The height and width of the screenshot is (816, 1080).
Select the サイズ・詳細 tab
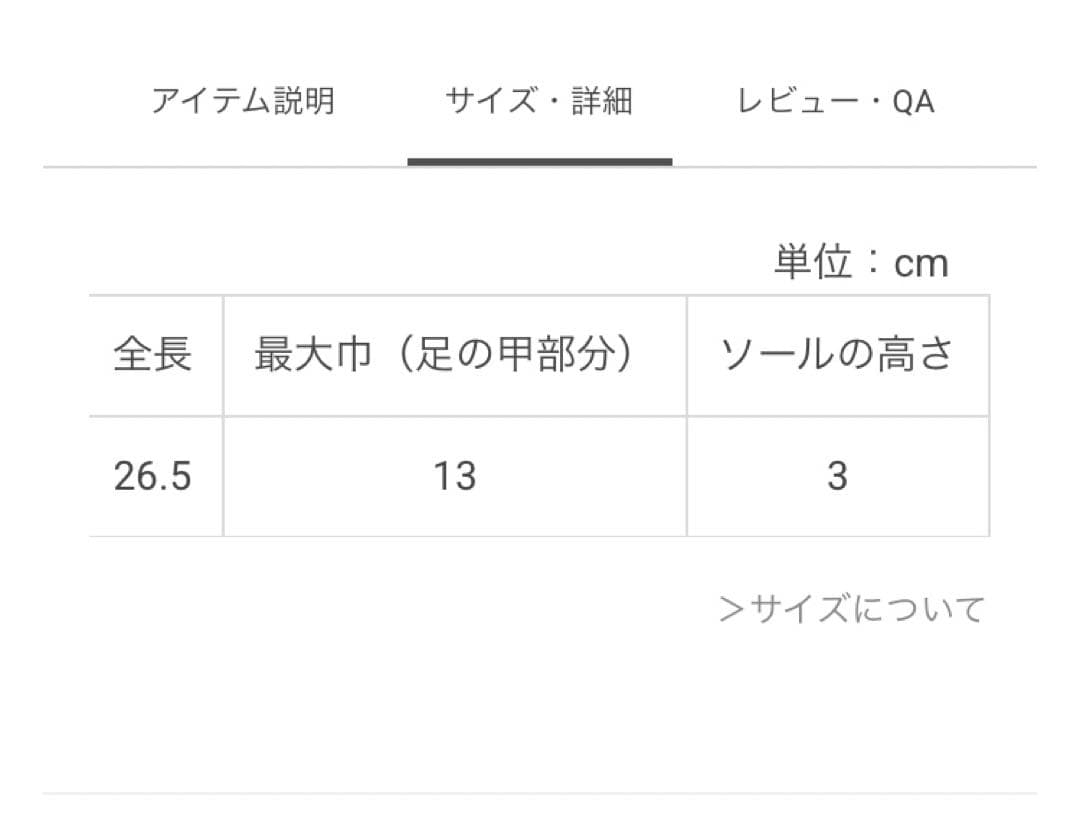(x=539, y=101)
